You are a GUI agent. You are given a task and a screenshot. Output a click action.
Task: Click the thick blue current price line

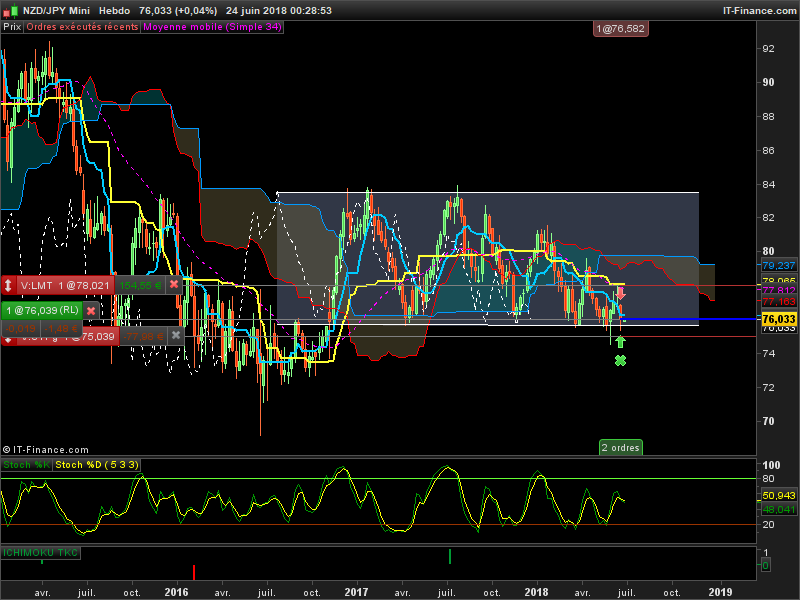pos(690,319)
